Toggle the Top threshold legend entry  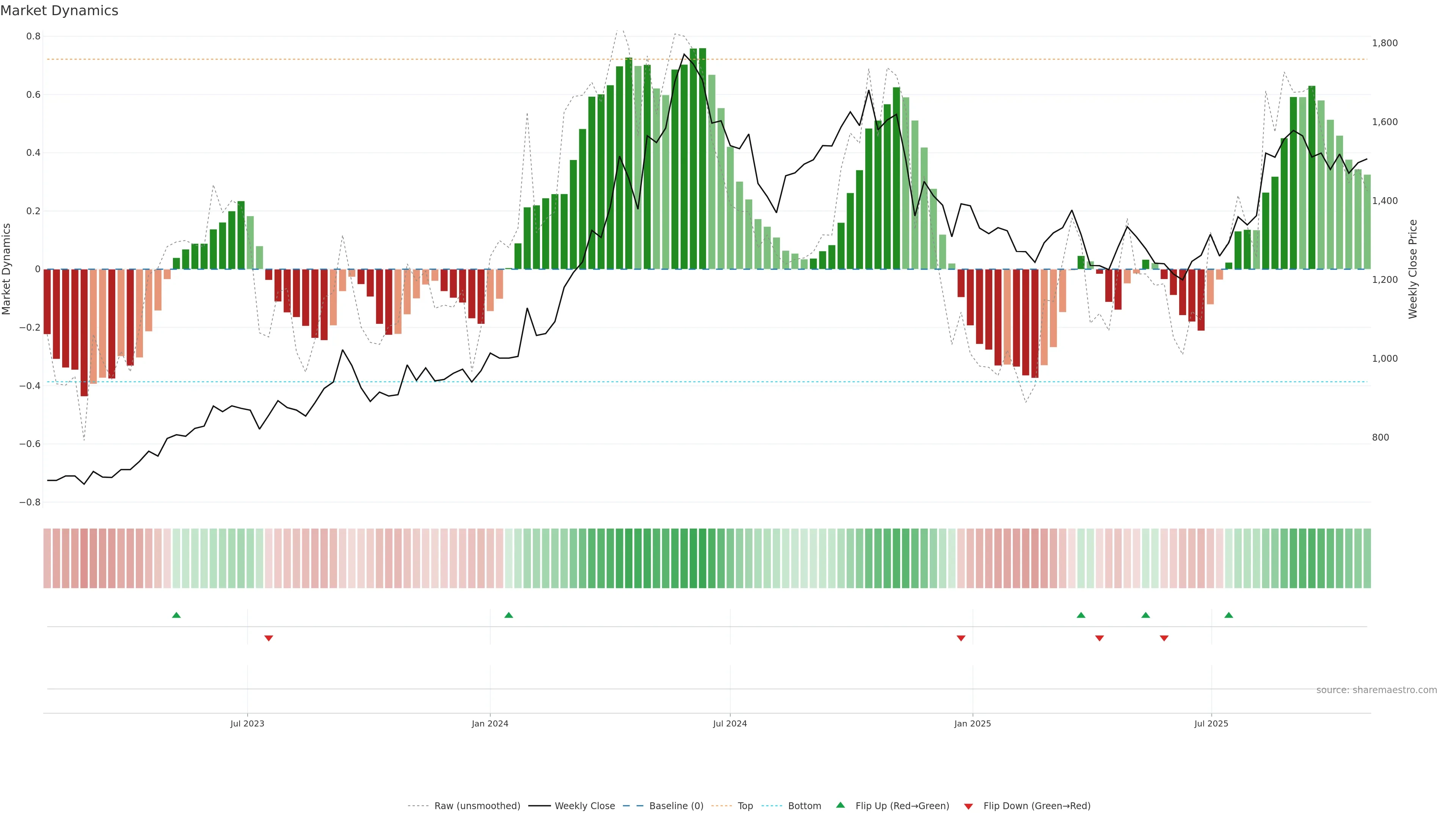745,806
